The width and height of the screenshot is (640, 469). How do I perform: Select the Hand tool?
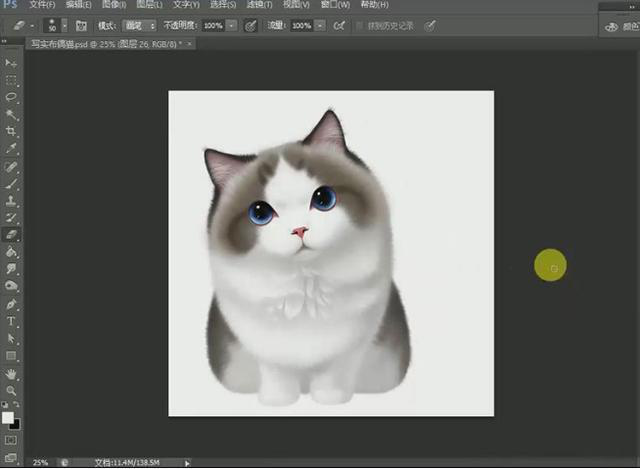[x=12, y=373]
